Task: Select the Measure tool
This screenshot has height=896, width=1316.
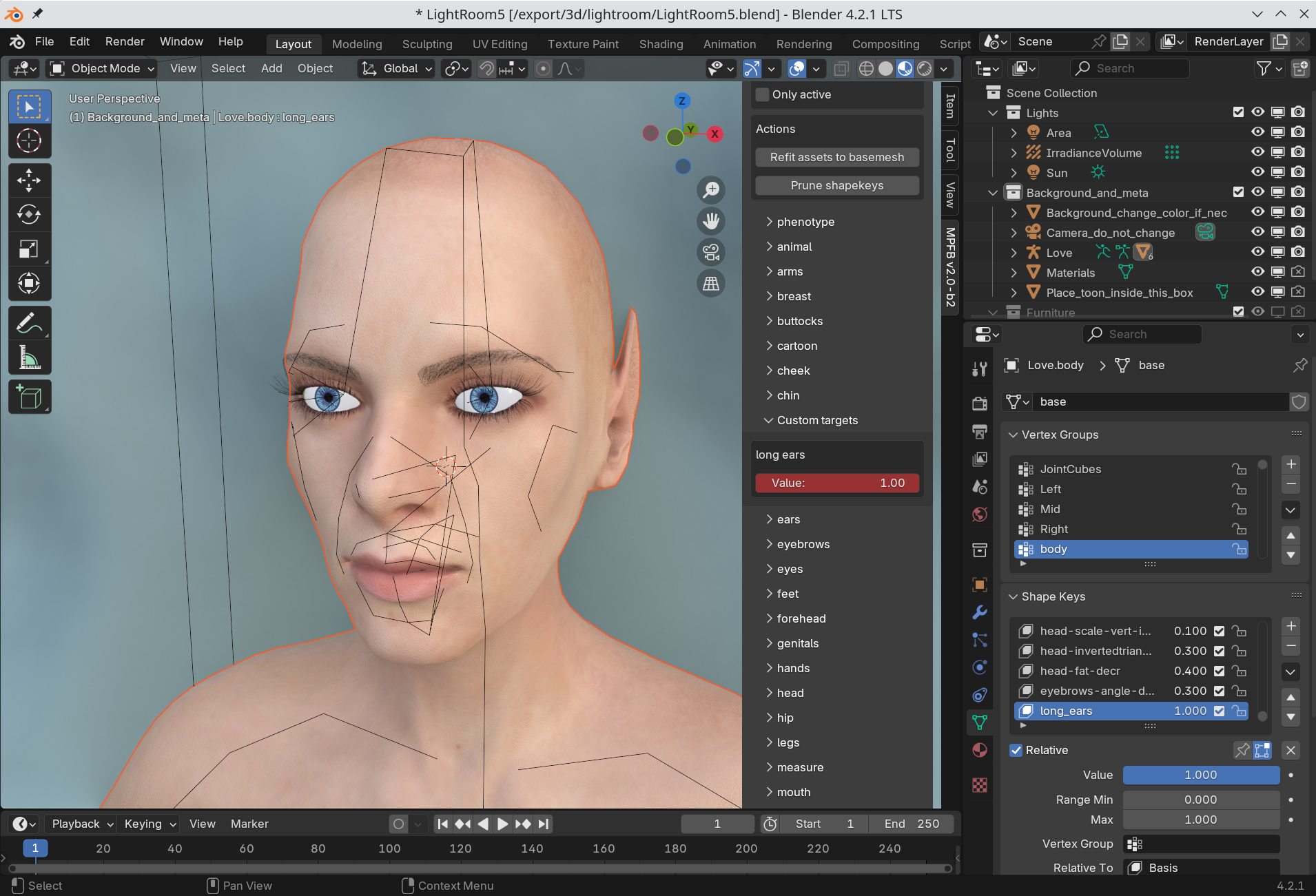Action: 29,357
